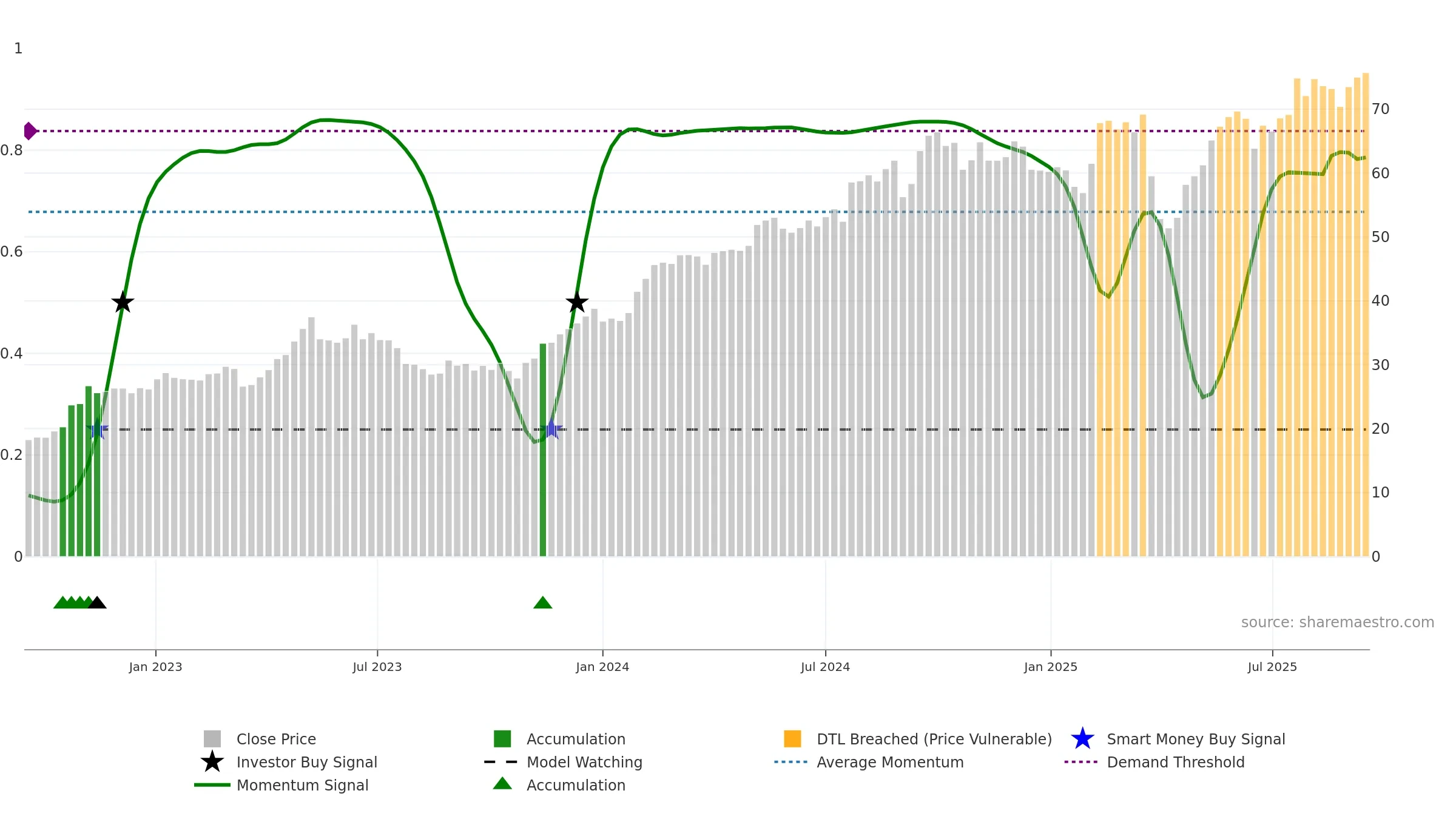The height and width of the screenshot is (819, 1456).
Task: Toggle the Average Momentum dotted legend line
Action: click(x=791, y=761)
